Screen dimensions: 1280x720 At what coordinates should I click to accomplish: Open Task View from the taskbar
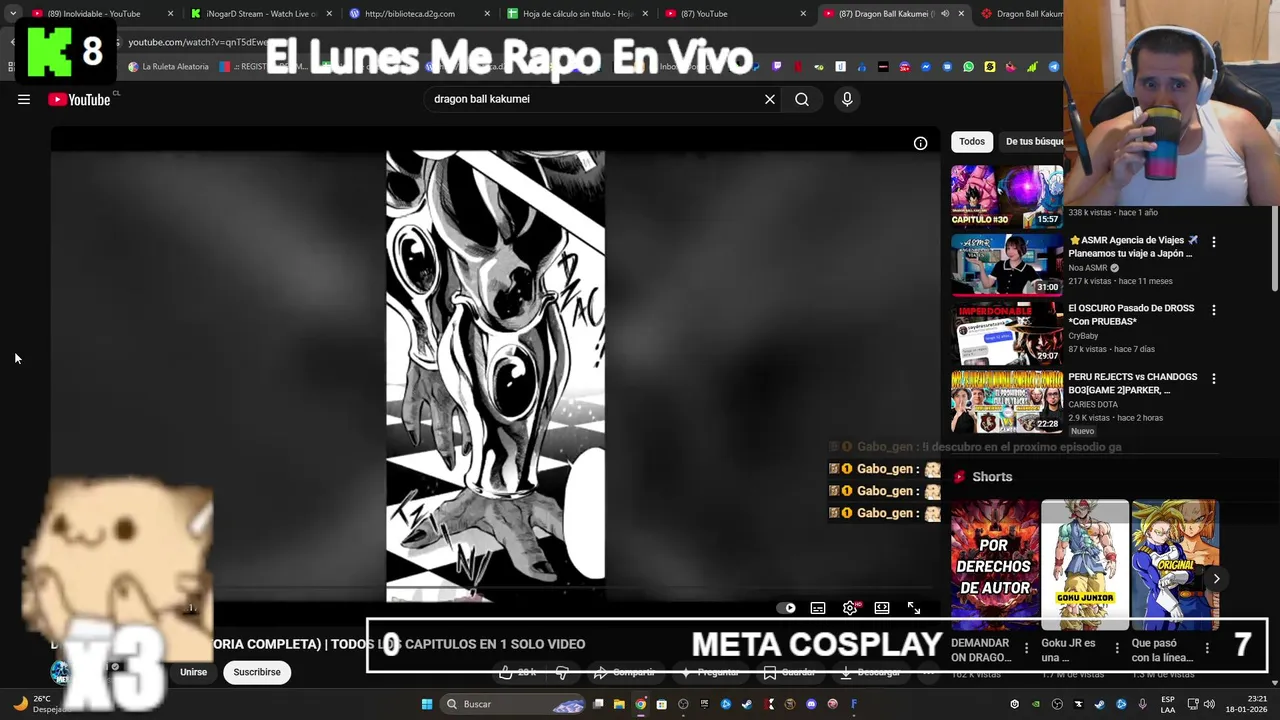pyautogui.click(x=598, y=704)
